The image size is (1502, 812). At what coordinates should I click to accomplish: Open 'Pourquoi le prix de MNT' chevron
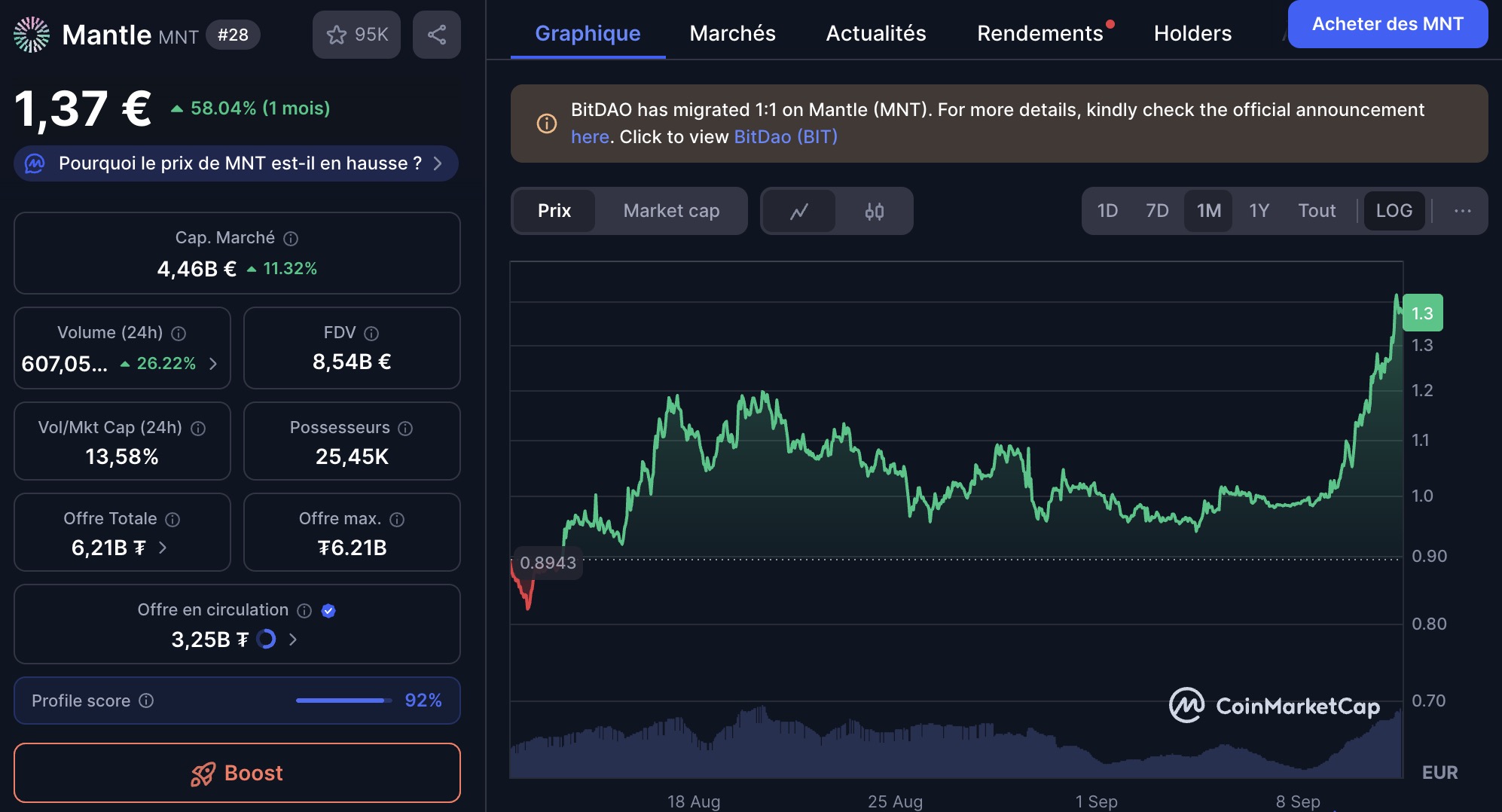point(438,163)
